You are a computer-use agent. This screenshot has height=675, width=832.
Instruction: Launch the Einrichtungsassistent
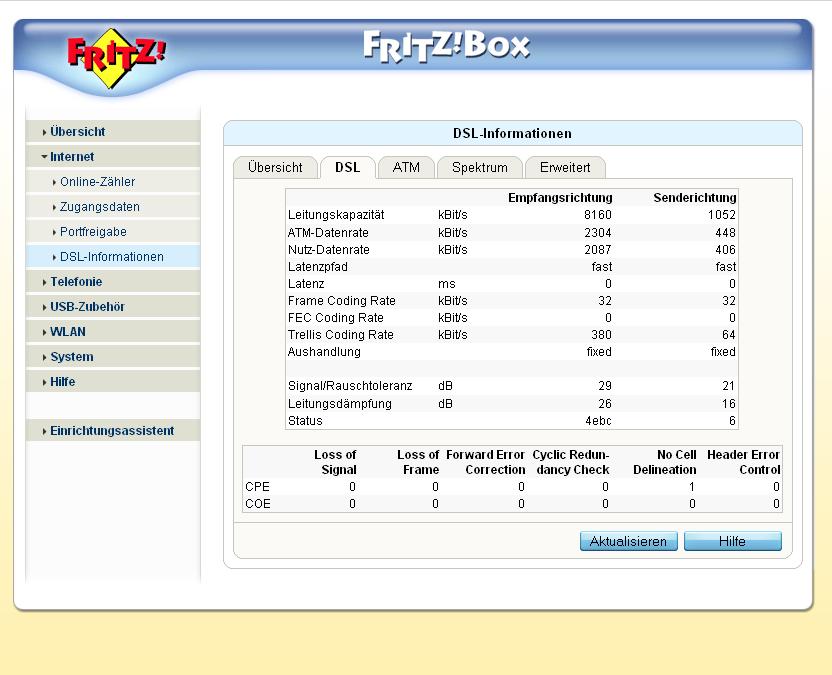(112, 431)
